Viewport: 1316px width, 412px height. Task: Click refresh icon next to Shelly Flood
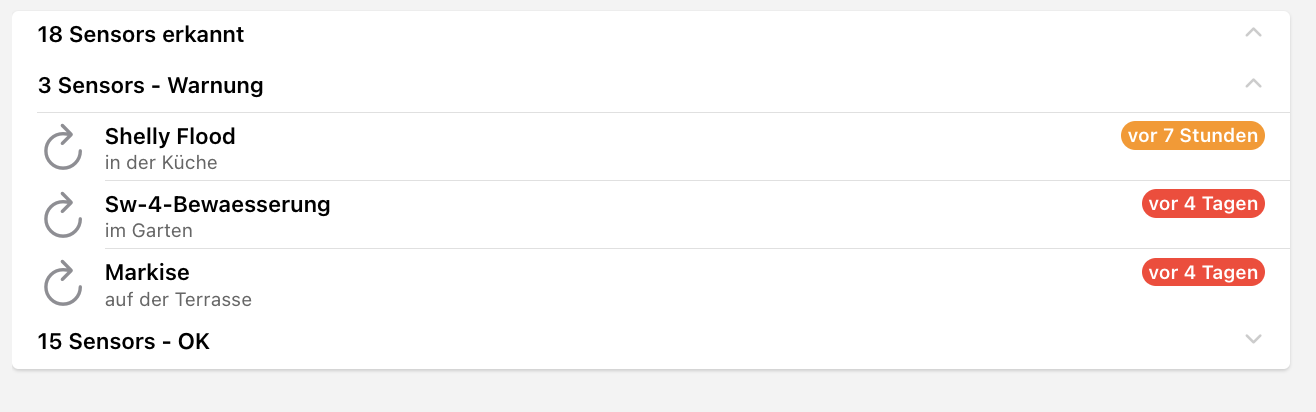63,148
